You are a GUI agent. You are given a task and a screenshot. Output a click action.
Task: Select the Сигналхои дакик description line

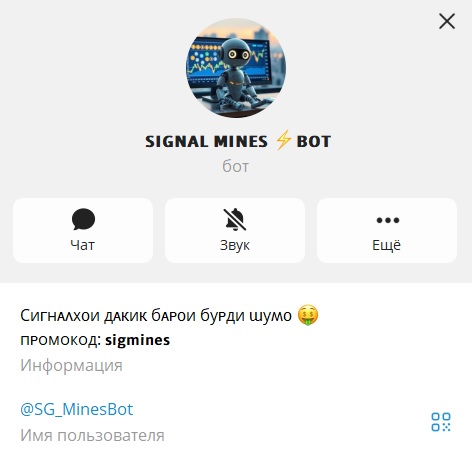click(156, 316)
